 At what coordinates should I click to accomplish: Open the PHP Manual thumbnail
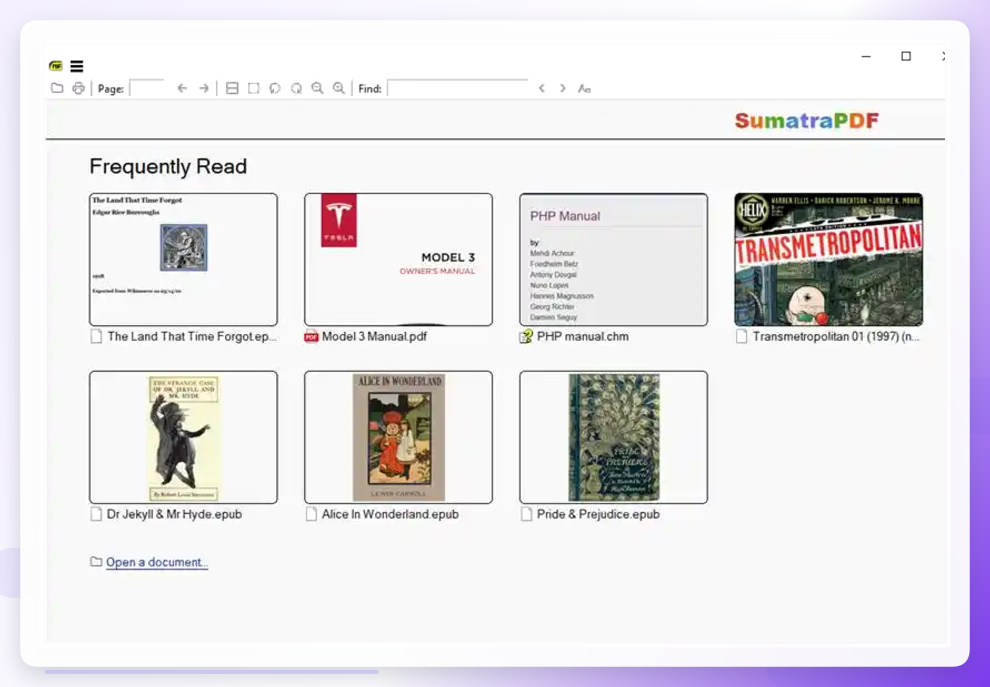614,260
